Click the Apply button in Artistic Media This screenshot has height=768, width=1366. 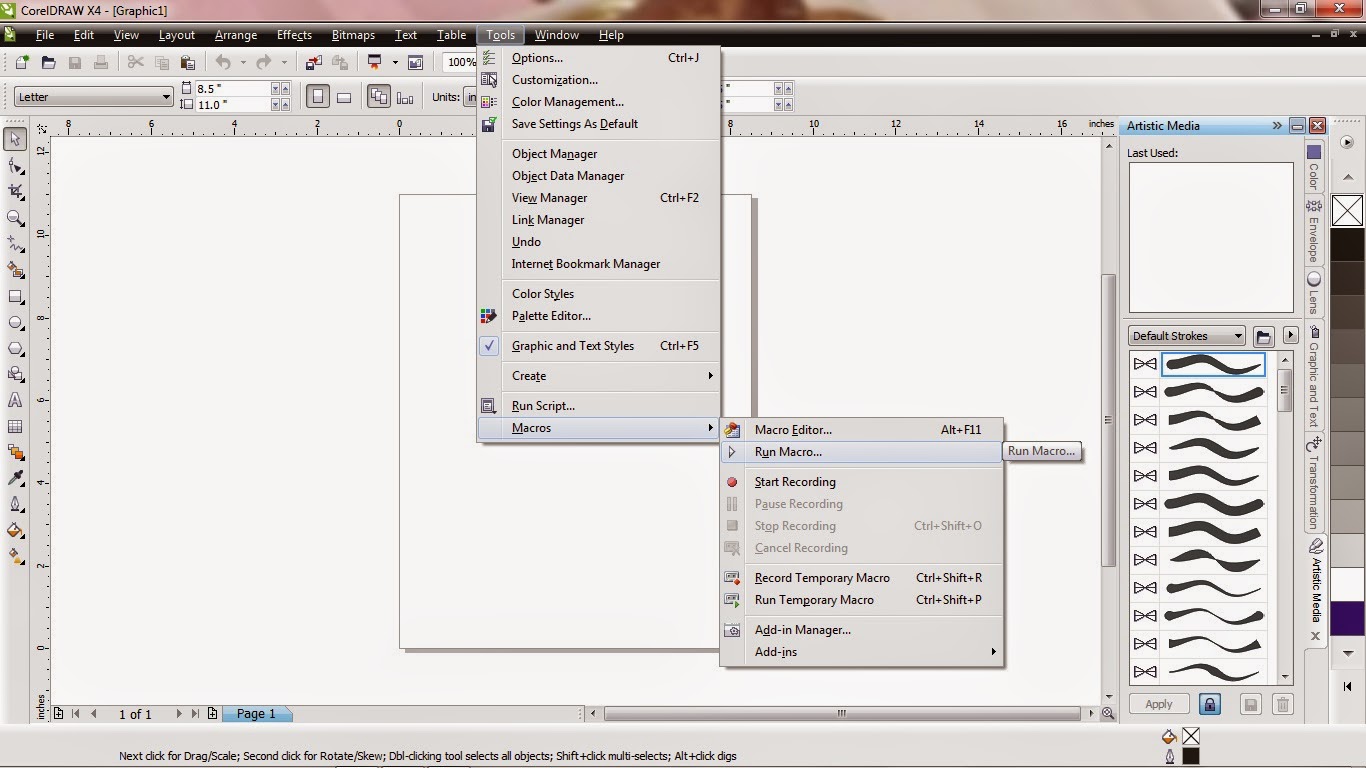point(1159,704)
